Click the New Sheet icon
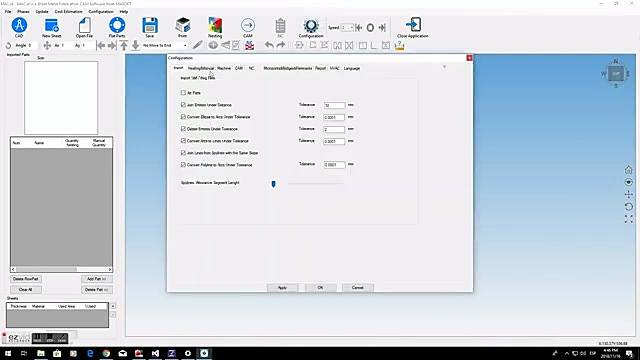Viewport: 640px width, 360px height. [x=51, y=26]
